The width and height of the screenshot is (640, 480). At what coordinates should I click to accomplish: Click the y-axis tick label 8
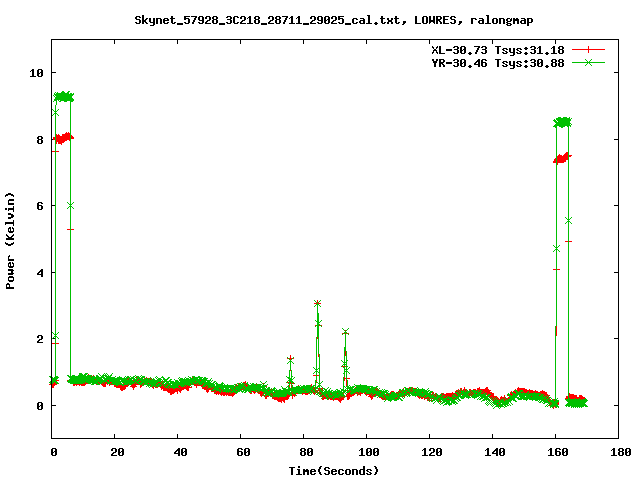pos(40,140)
